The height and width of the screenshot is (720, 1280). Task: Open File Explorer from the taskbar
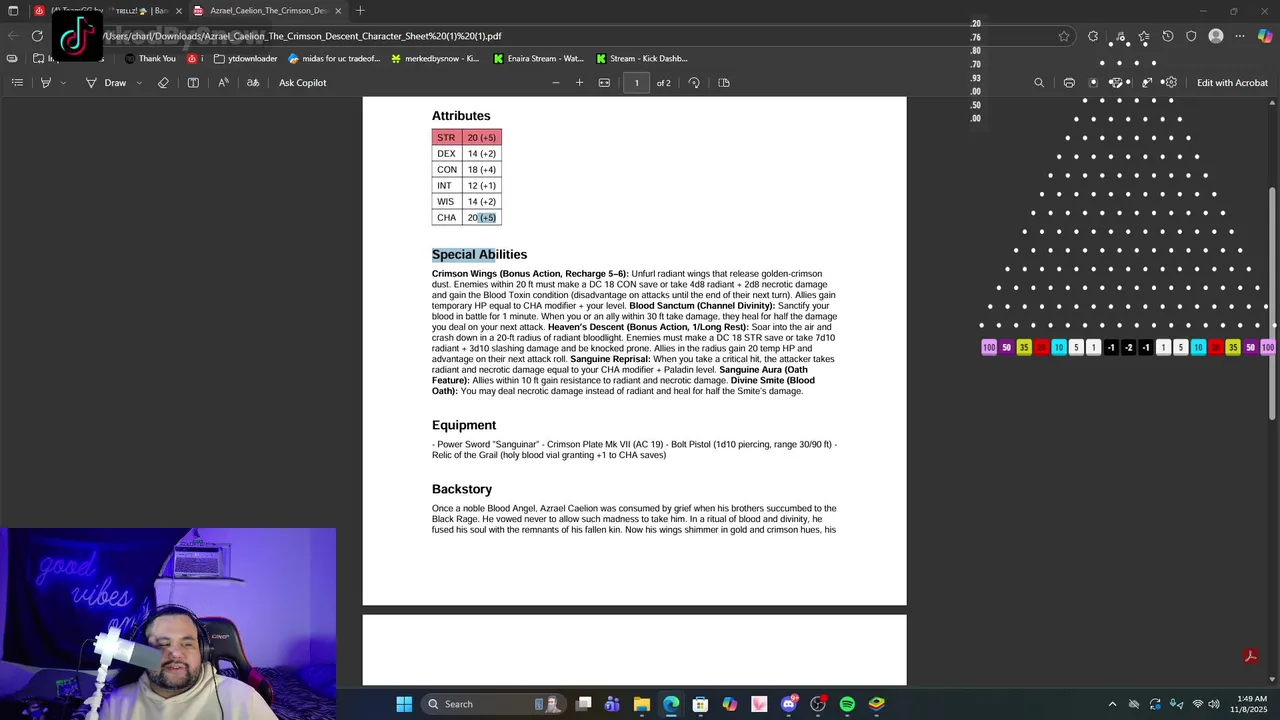pos(641,704)
